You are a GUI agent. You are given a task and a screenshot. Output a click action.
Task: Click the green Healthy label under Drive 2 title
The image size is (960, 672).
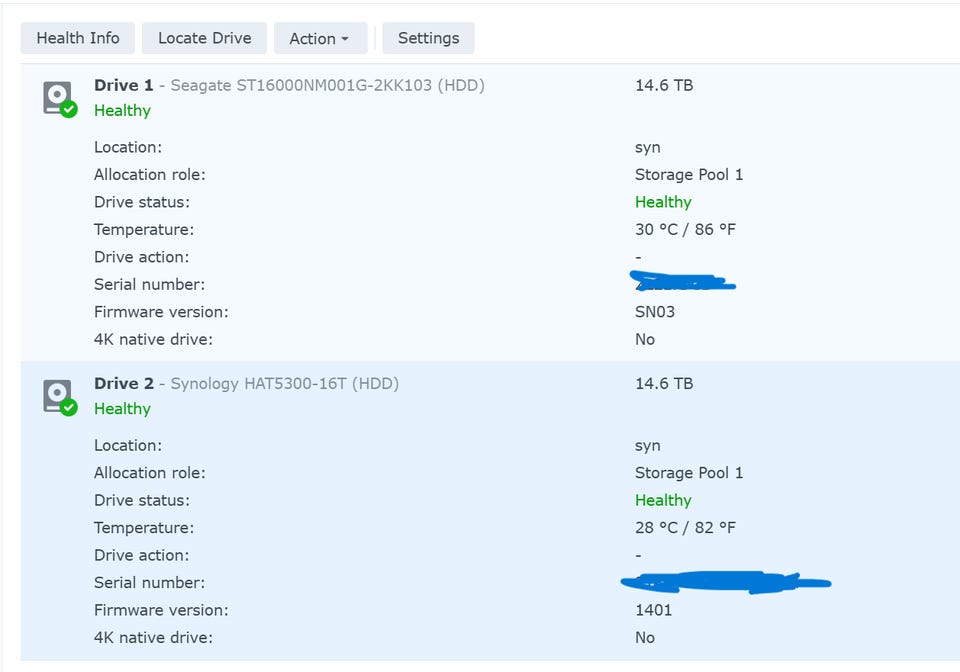pos(122,409)
